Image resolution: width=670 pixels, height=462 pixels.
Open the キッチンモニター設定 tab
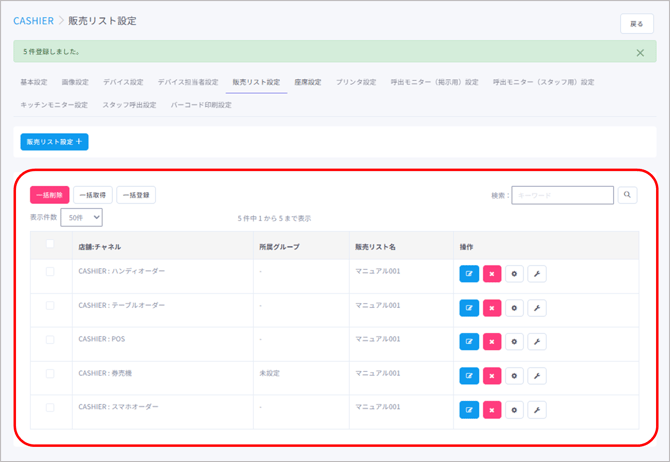coord(54,105)
